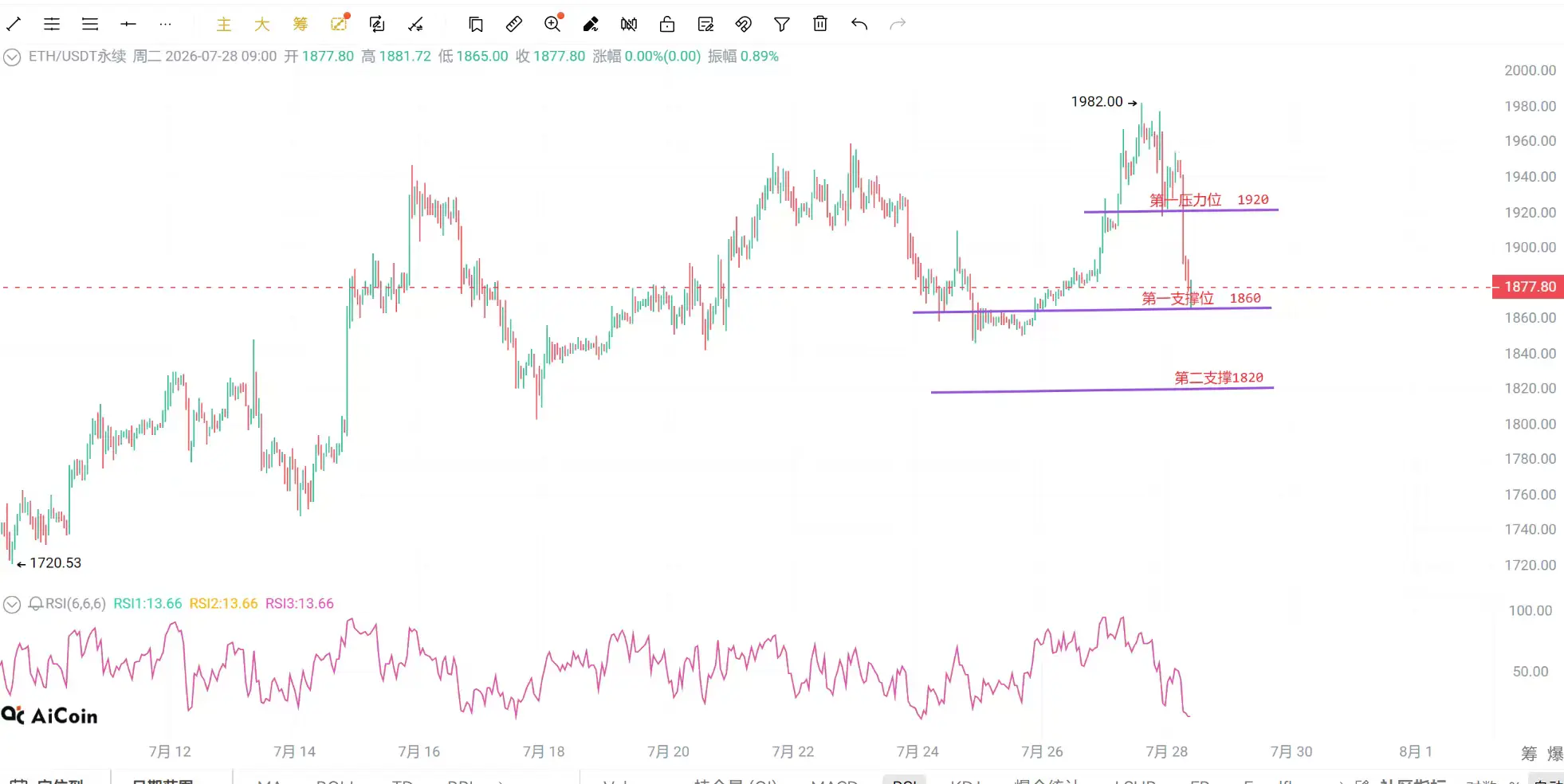Click the 振幅 0.89% value

743,57
